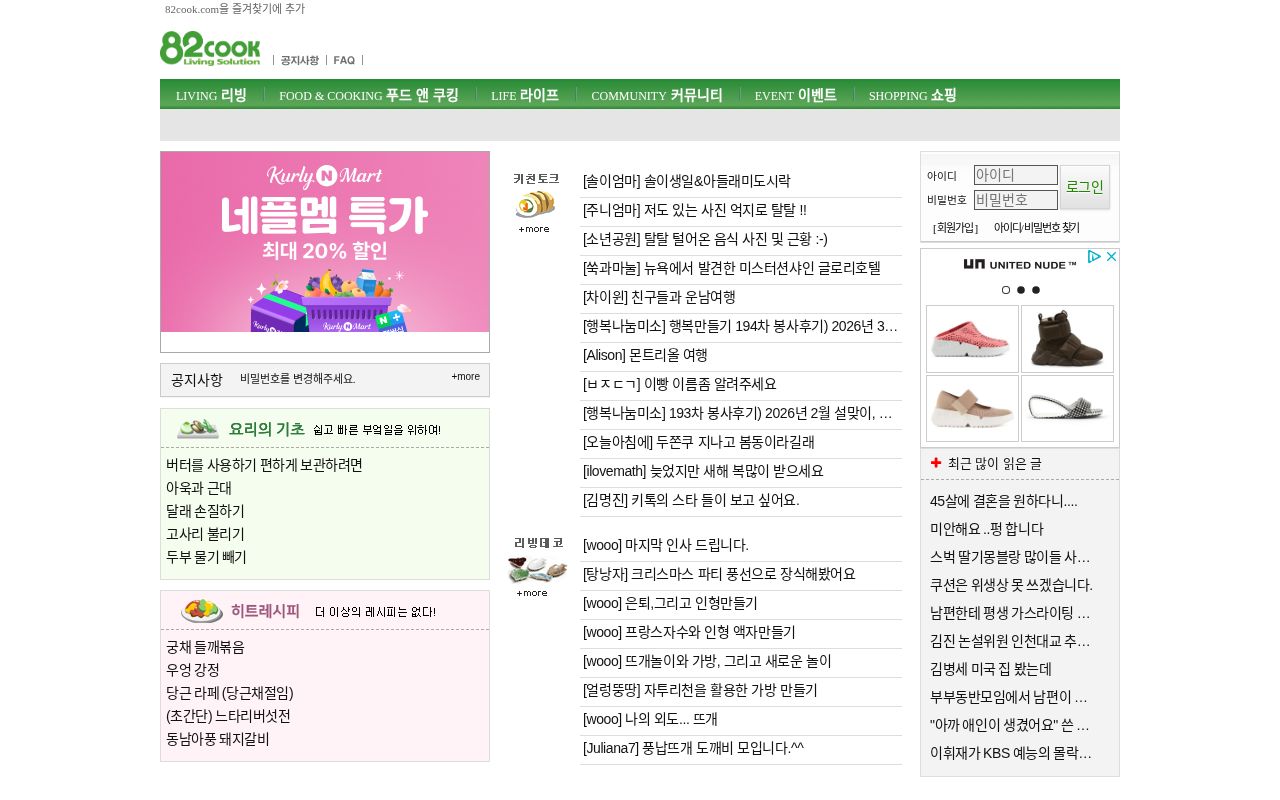Click the red plus icon beside 최근 많이 읽은 글
Viewport: 1280px width, 800px height.
coord(935,462)
